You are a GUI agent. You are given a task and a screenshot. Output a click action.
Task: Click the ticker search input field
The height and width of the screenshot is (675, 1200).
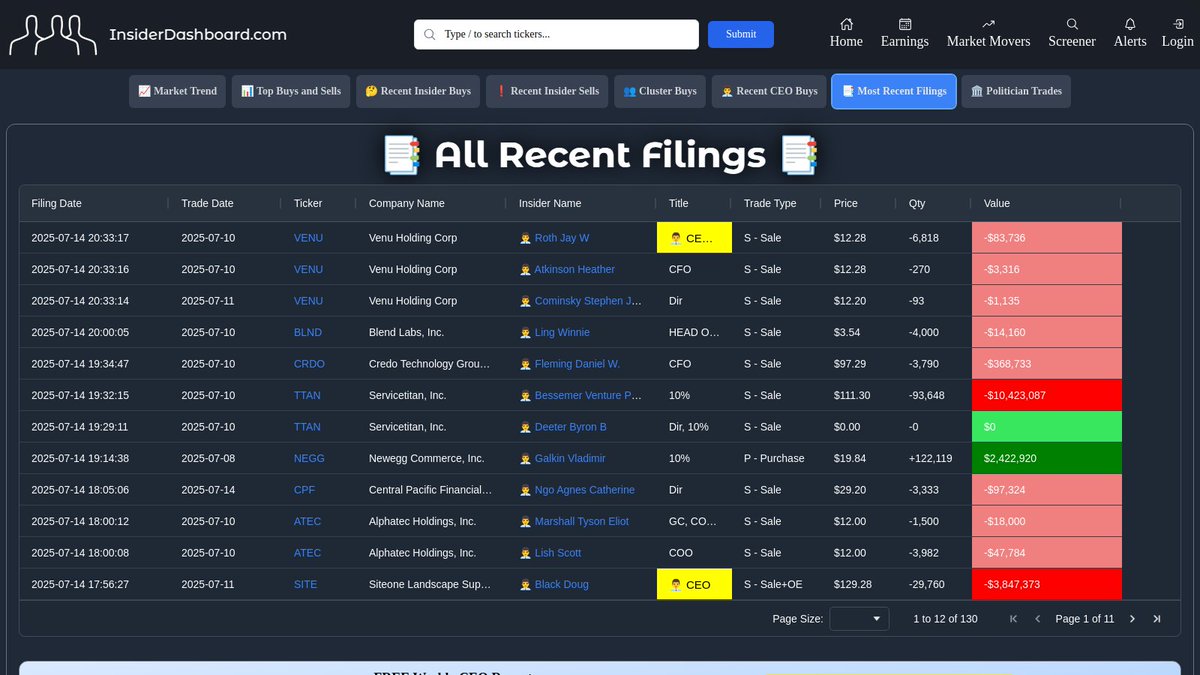556,34
